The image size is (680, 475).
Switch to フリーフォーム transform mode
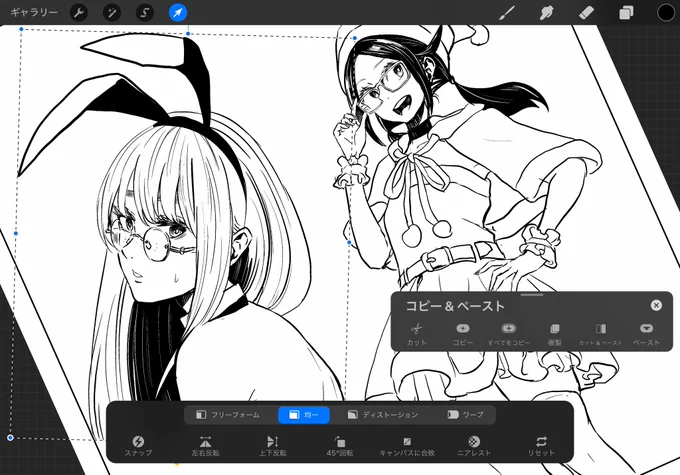[228, 415]
